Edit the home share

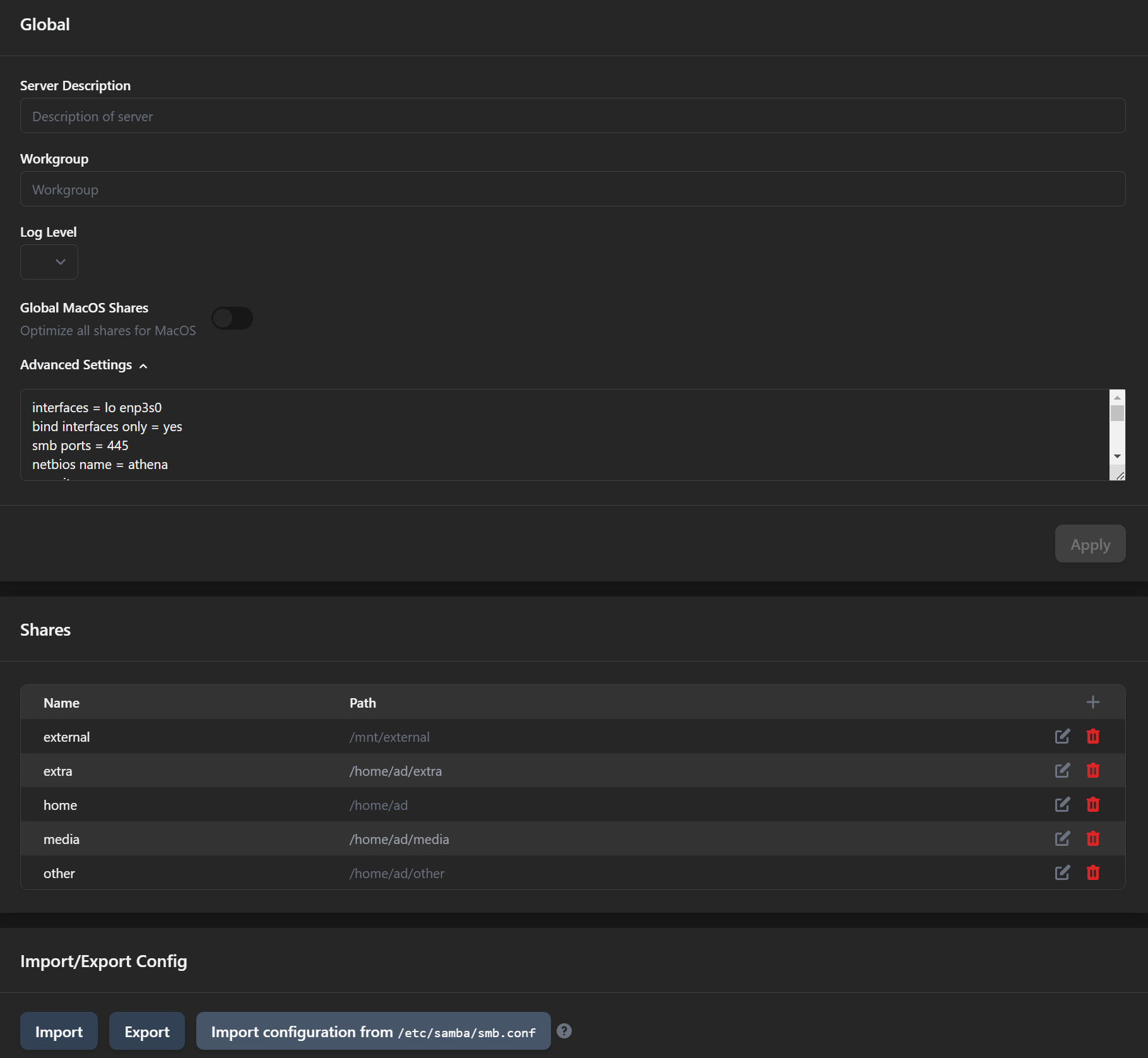(1062, 804)
